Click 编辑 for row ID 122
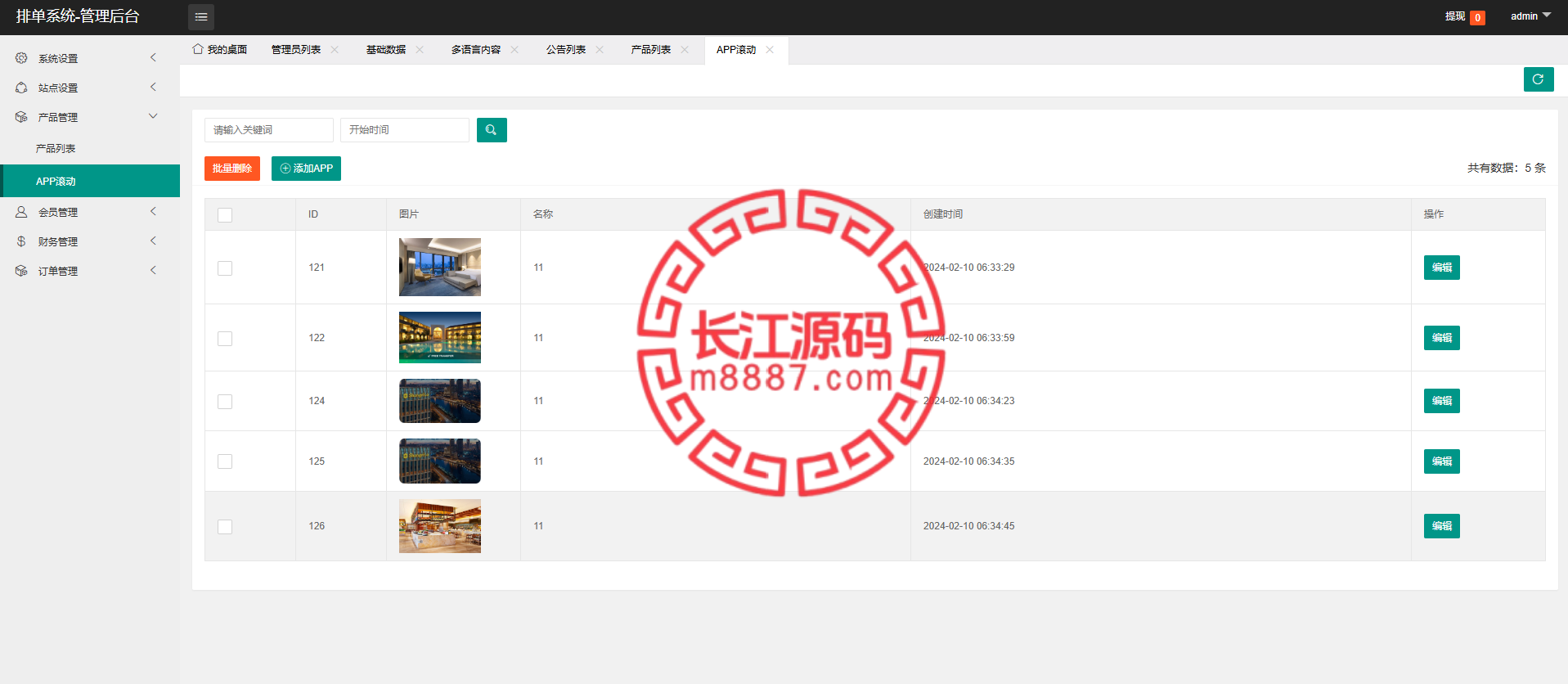Viewport: 1568px width, 684px height. pos(1442,338)
